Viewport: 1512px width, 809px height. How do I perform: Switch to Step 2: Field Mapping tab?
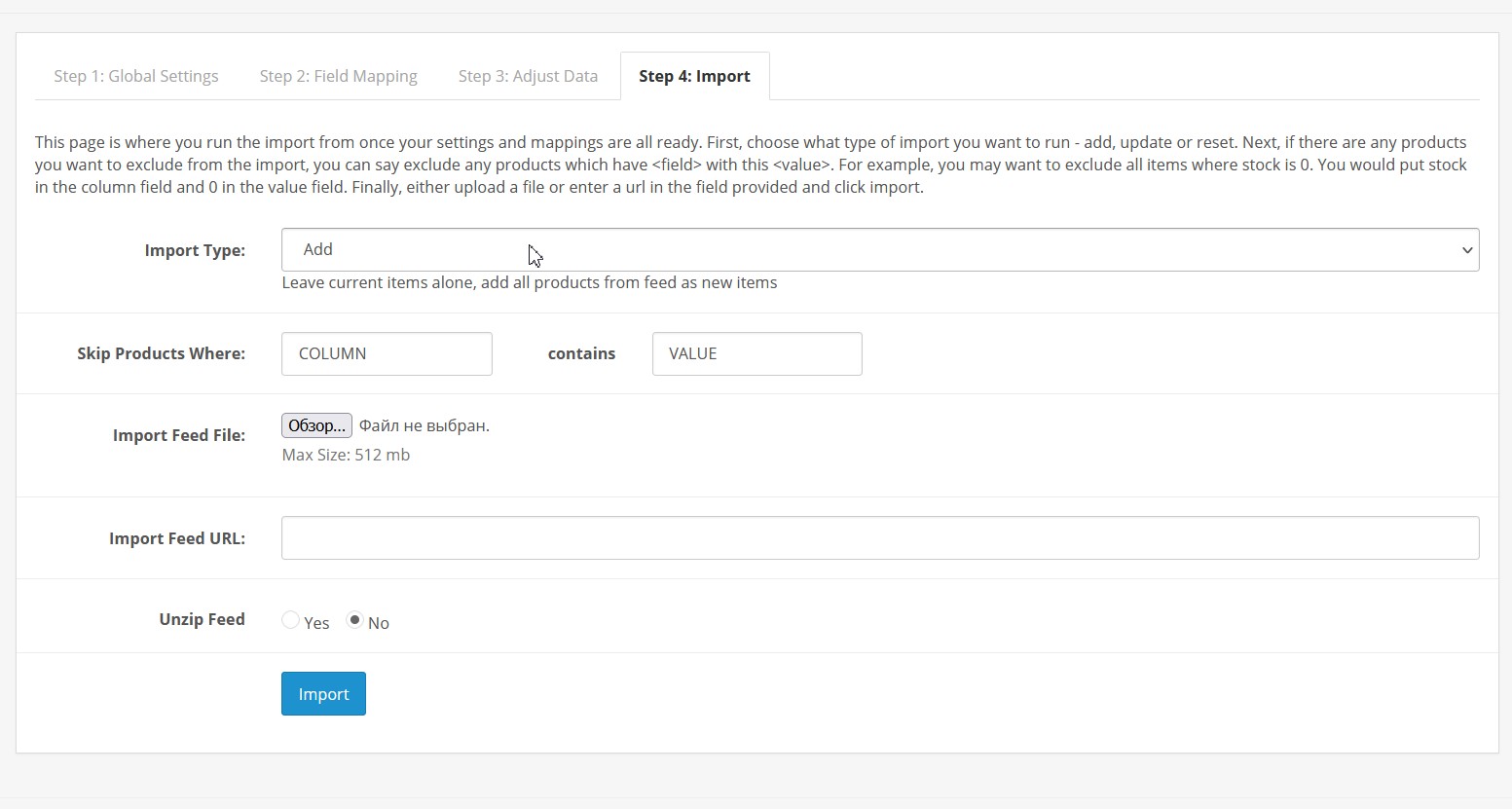(x=338, y=76)
